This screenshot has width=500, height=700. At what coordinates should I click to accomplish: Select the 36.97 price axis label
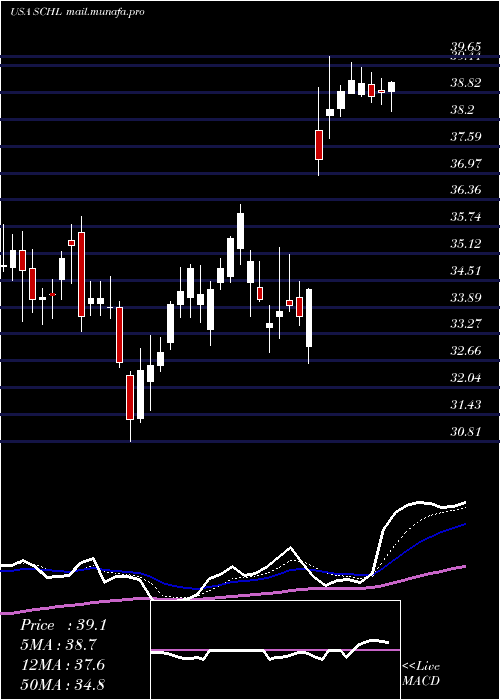[x=466, y=163]
